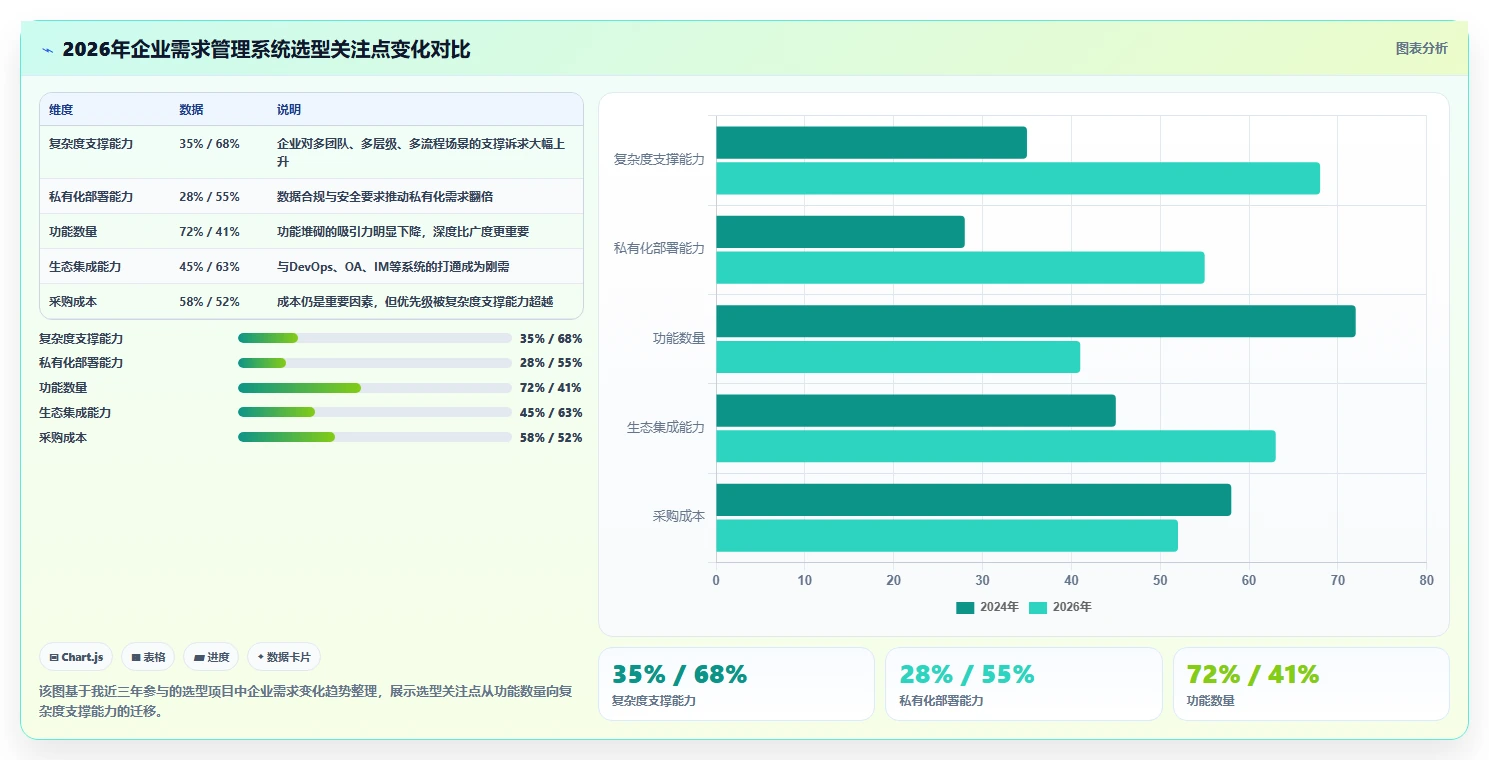
Task: Click the 2026年 bar for 私有化部署能力
Action: coord(960,268)
